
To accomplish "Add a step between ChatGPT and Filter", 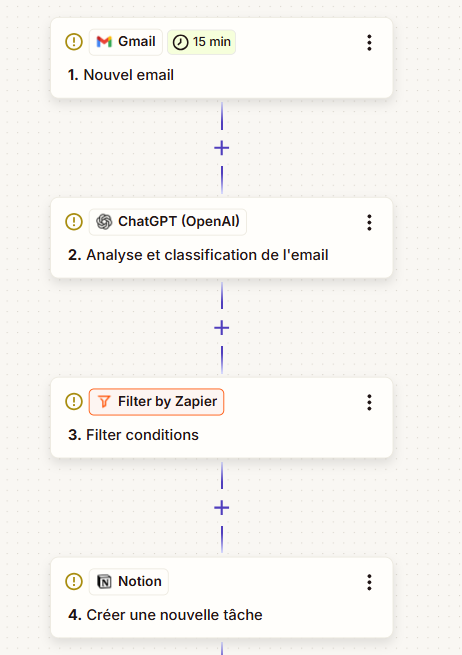I will (x=222, y=328).
